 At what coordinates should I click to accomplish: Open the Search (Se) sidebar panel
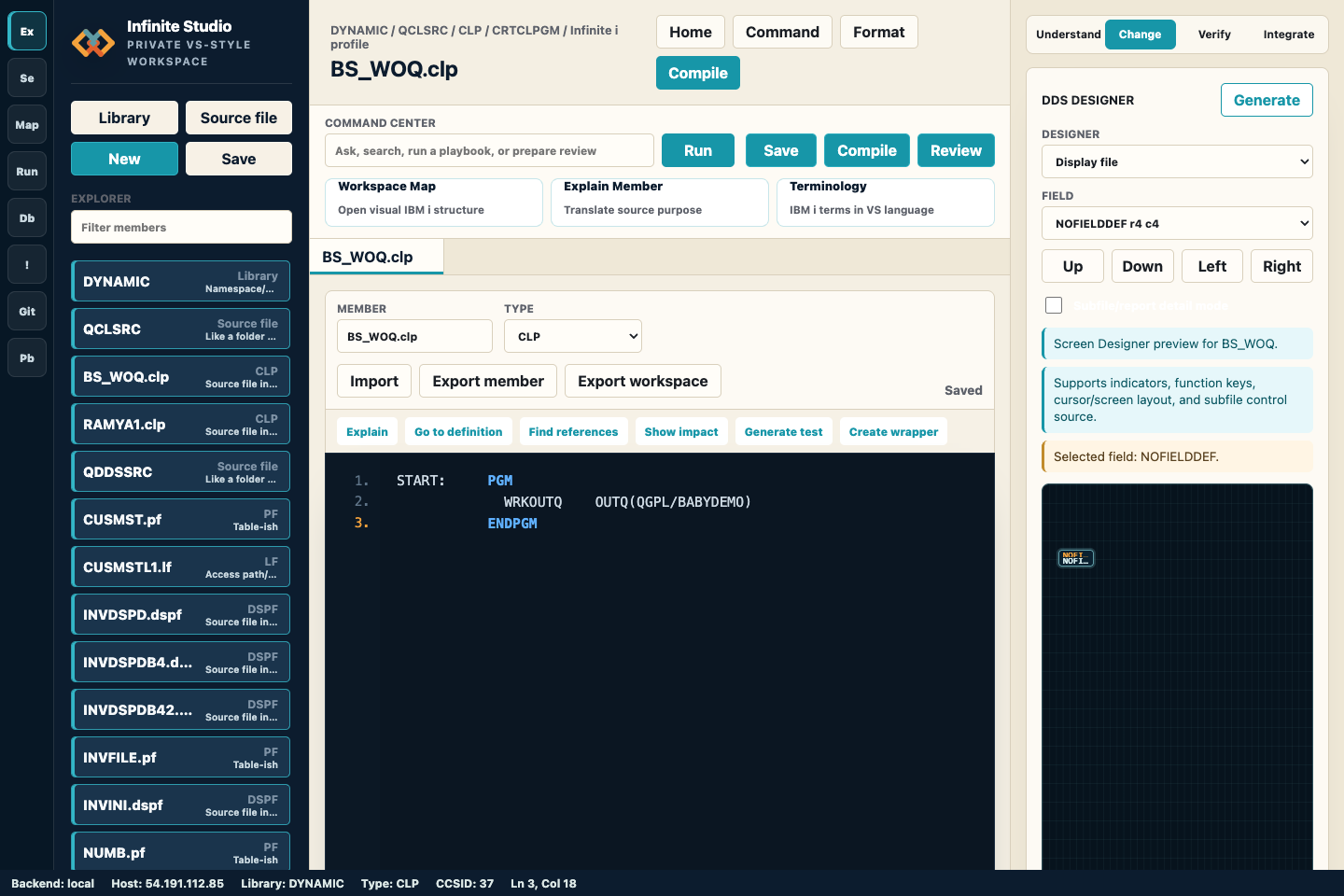coord(27,77)
